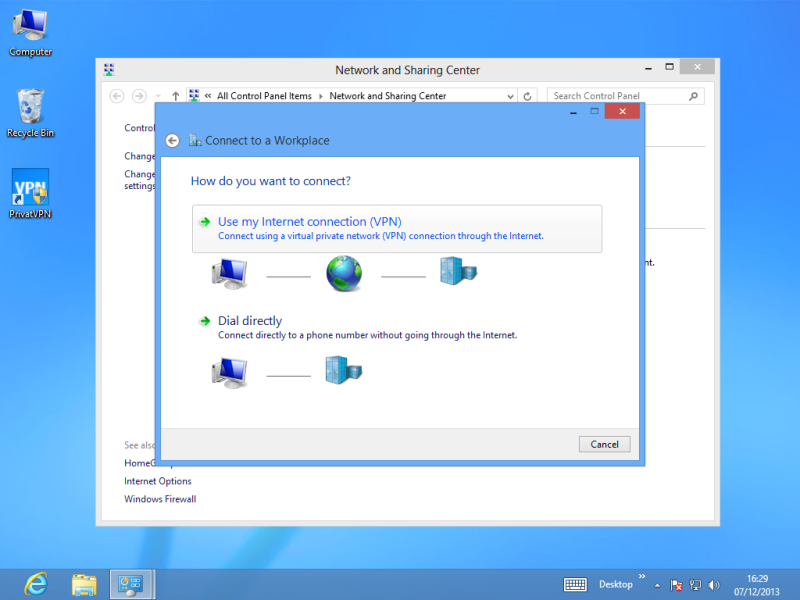Select the Recycle Bin desktop icon
800x600 pixels.
pos(30,112)
